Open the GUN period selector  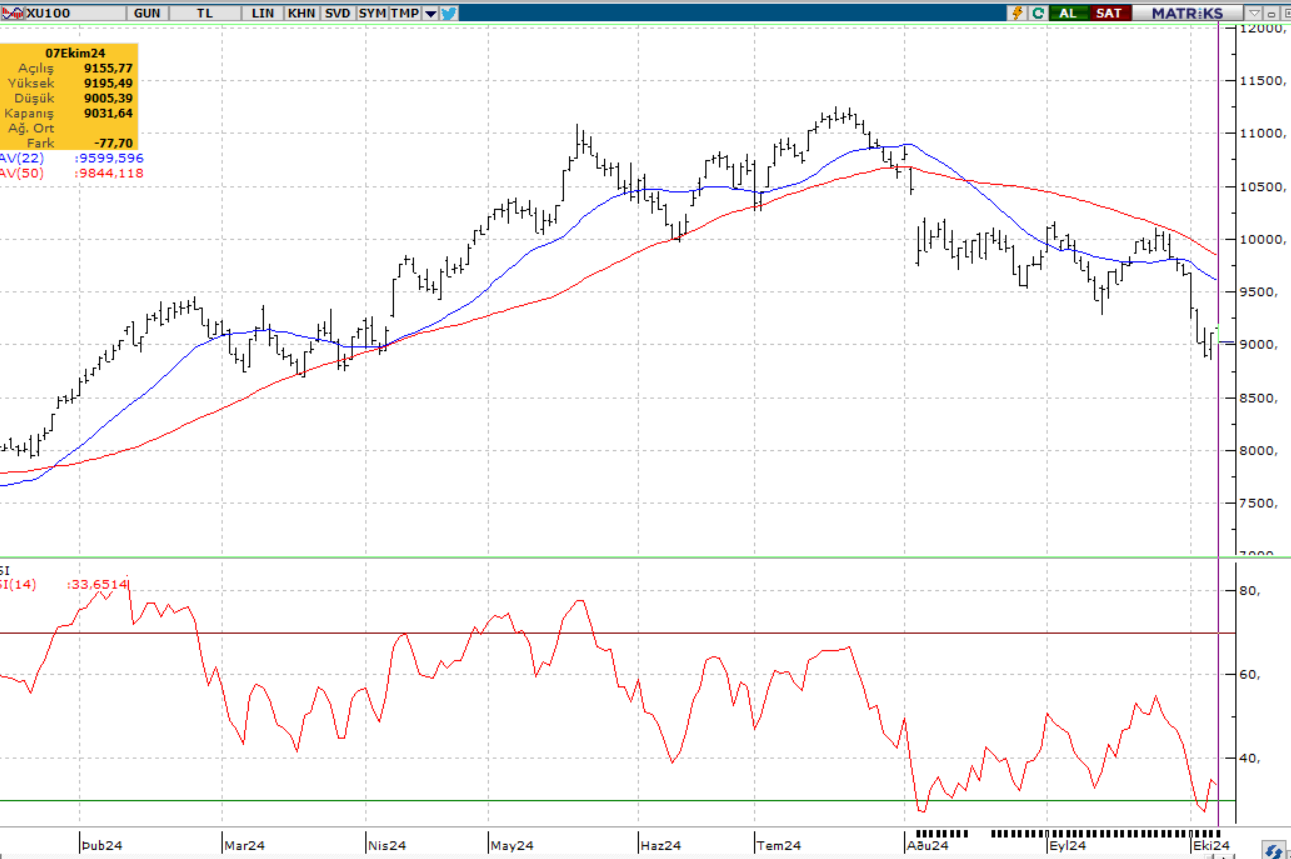pyautogui.click(x=146, y=13)
